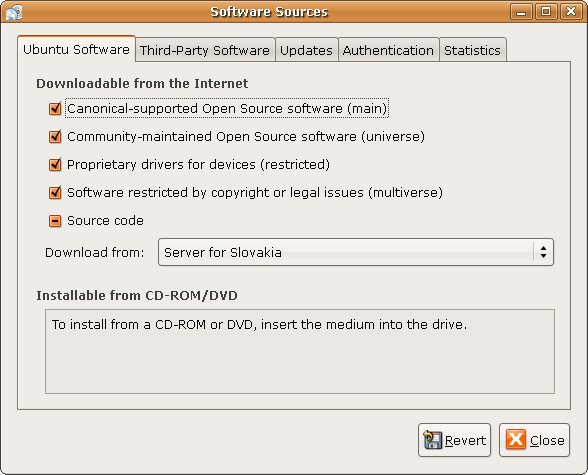This screenshot has width=588, height=475.
Task: Toggle the Source code checkbox
Action: pyautogui.click(x=55, y=221)
